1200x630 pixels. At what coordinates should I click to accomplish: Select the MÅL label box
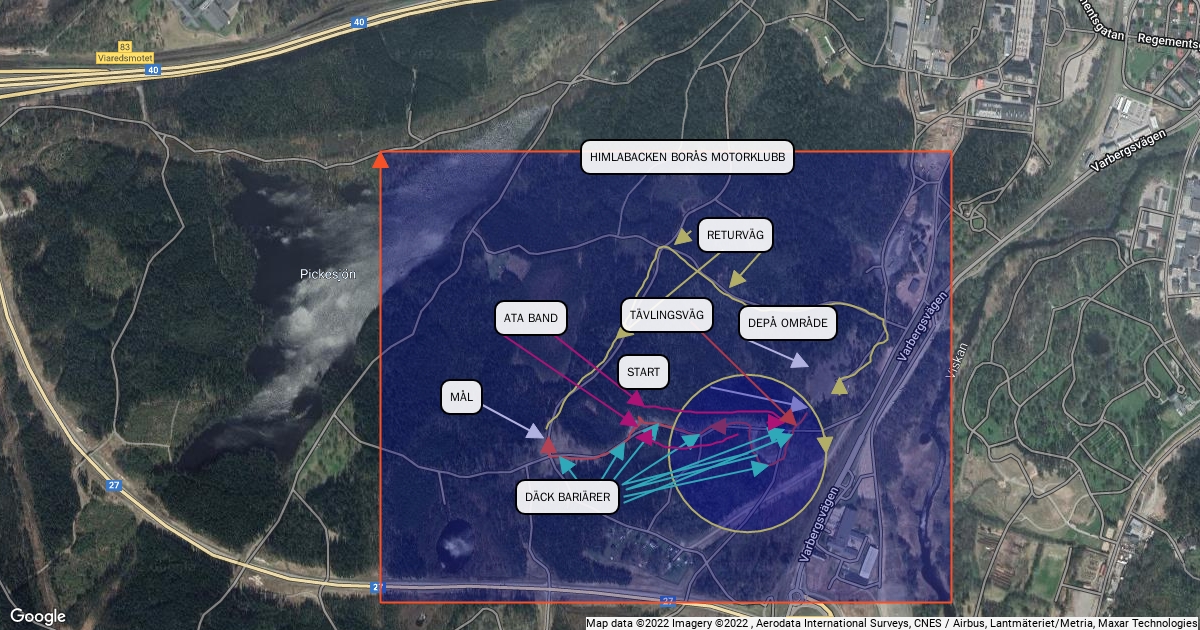point(461,398)
